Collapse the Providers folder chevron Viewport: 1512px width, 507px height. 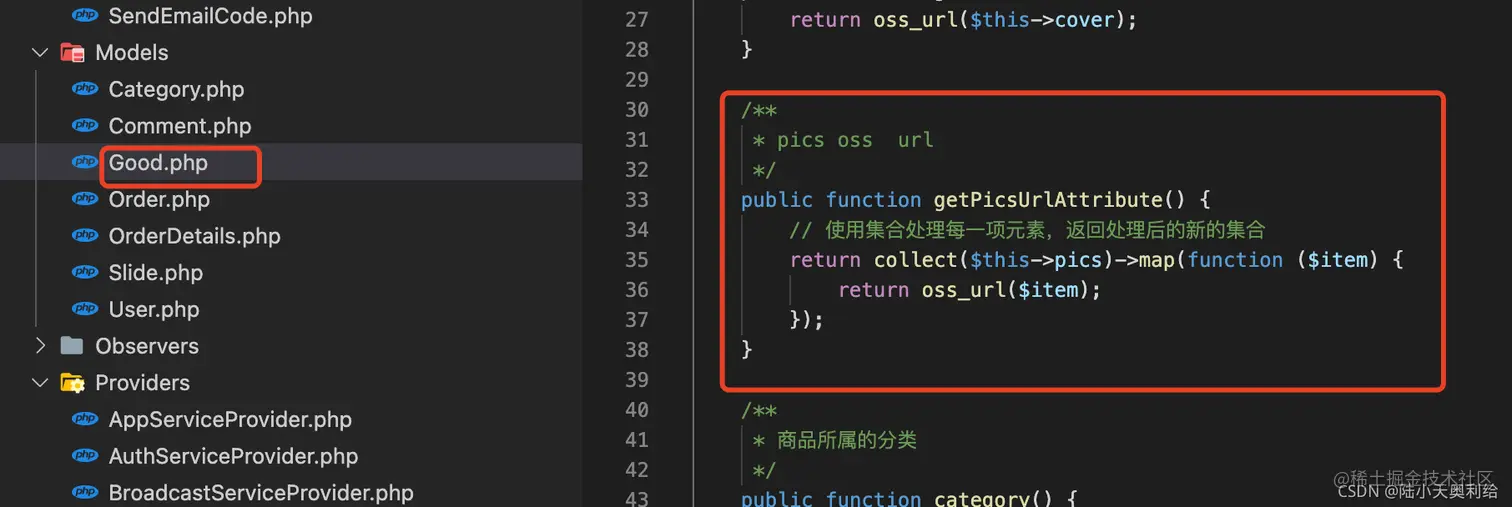(40, 383)
